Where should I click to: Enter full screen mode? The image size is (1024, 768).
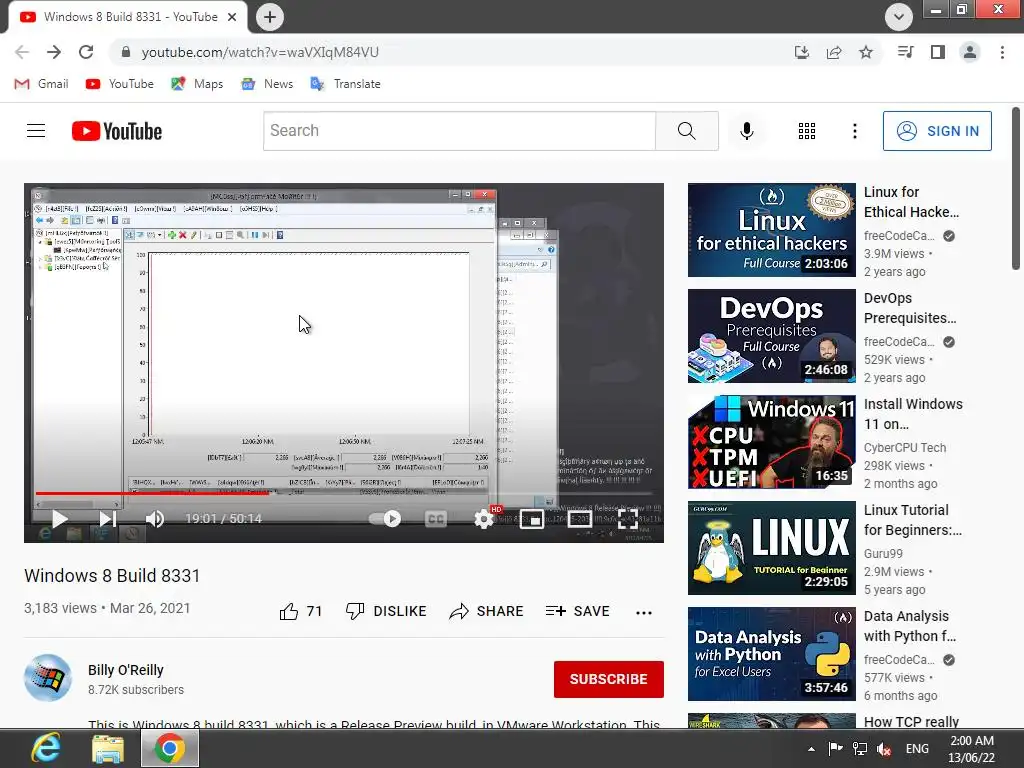tap(628, 519)
